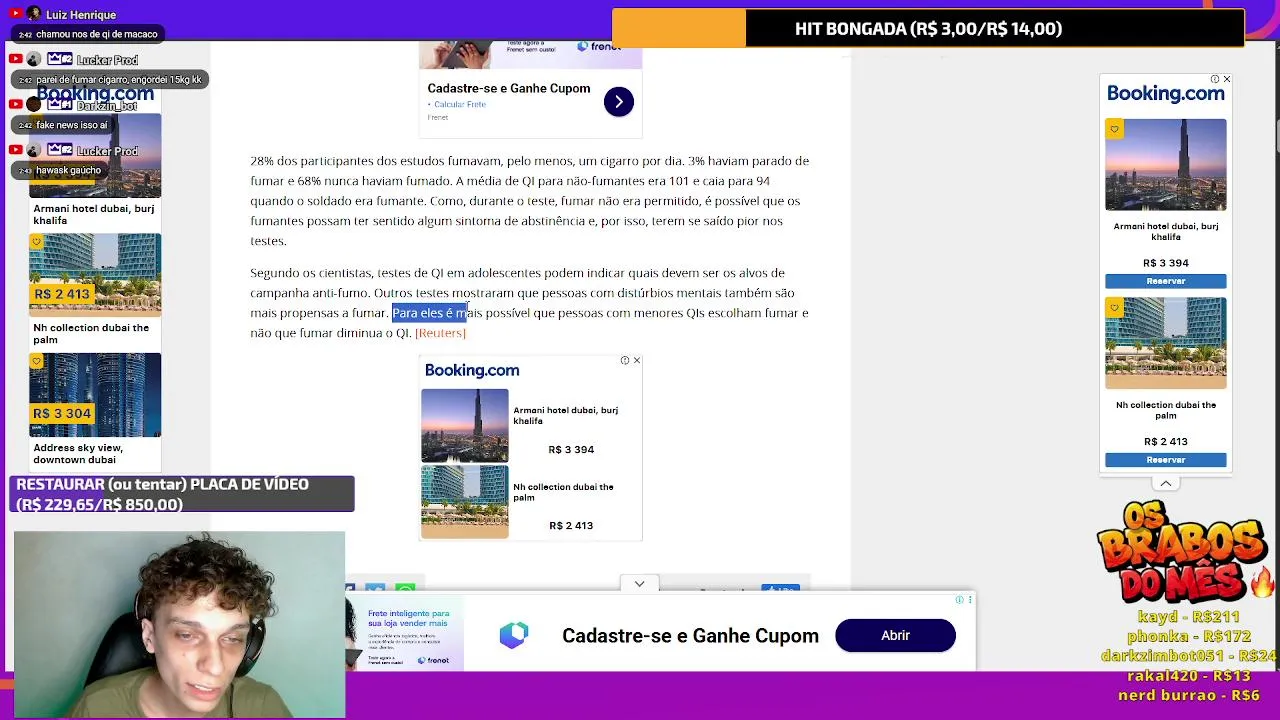Click the R$ 3 304 hotel image in left ad

[x=95, y=394]
